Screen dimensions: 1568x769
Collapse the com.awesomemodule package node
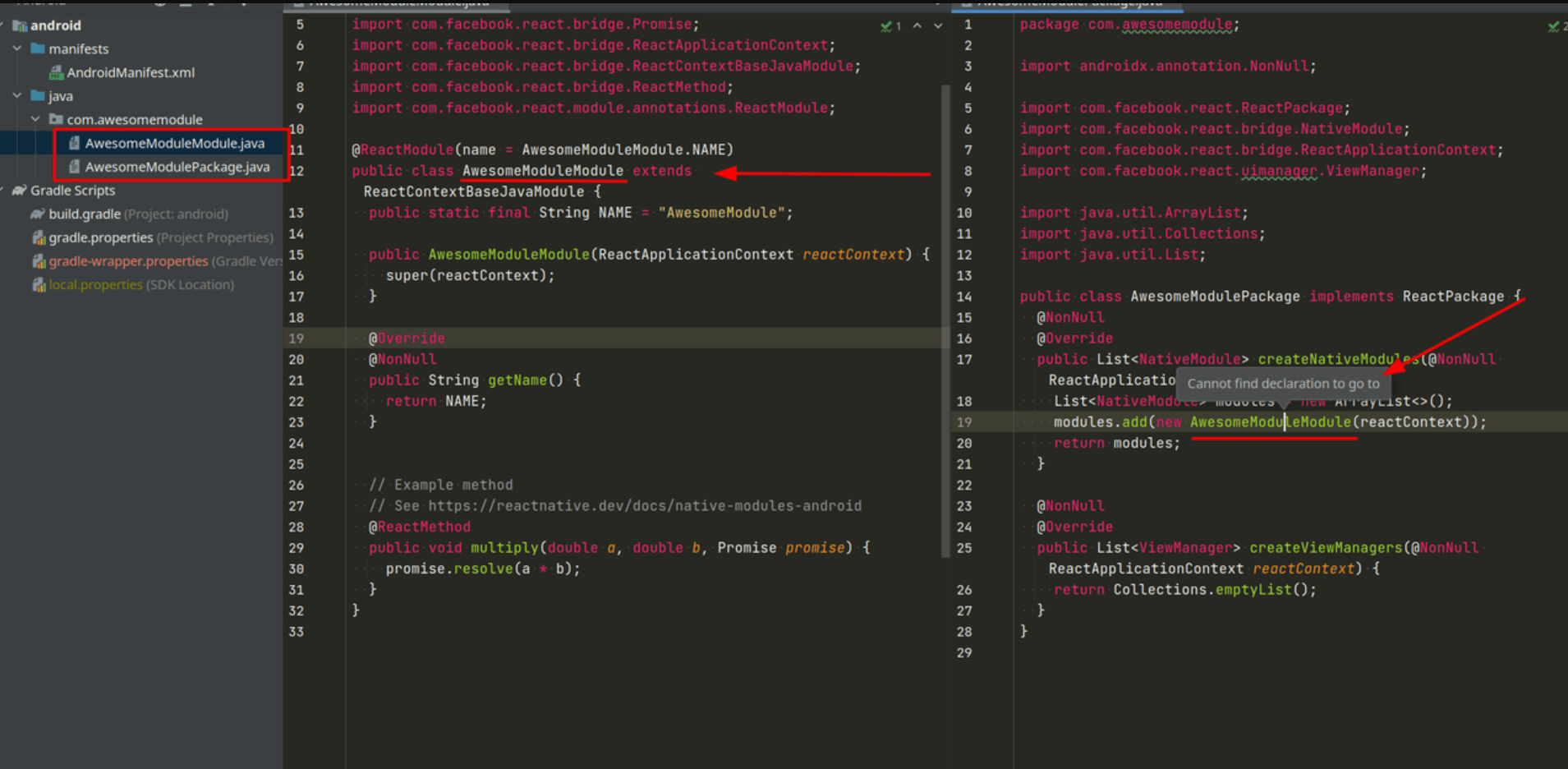[35, 119]
